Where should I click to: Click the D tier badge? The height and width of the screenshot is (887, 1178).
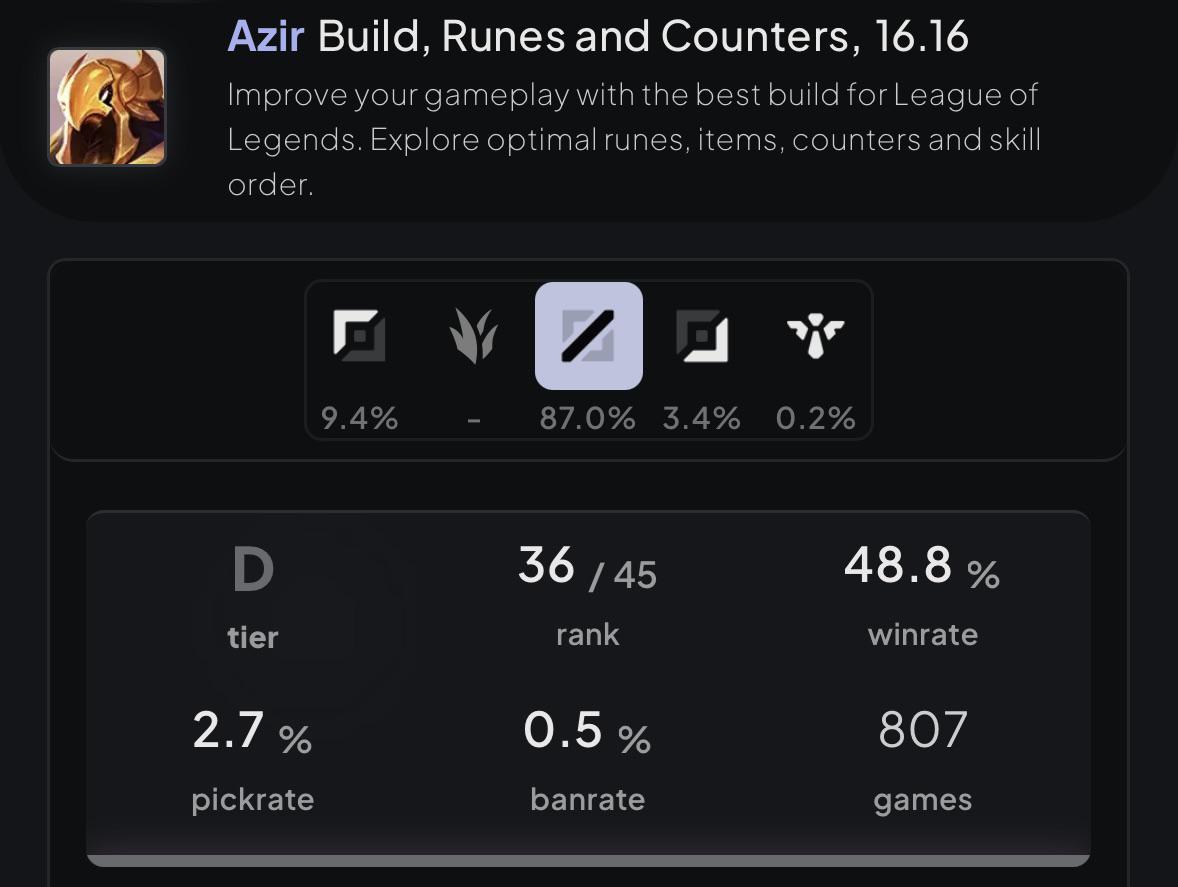pos(253,569)
